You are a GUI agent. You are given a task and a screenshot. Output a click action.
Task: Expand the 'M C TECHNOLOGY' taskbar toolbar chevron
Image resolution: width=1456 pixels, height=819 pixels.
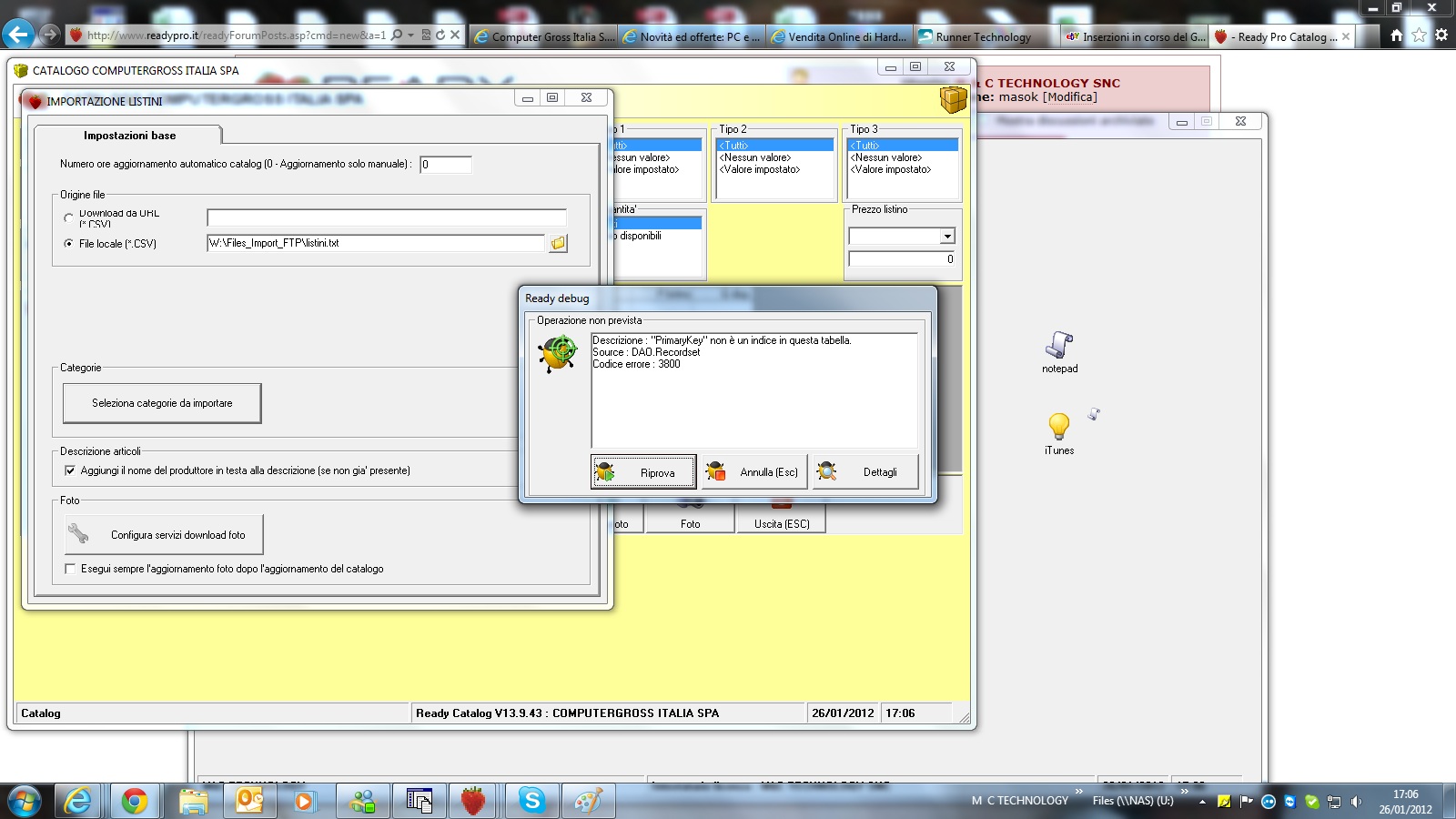(1078, 792)
